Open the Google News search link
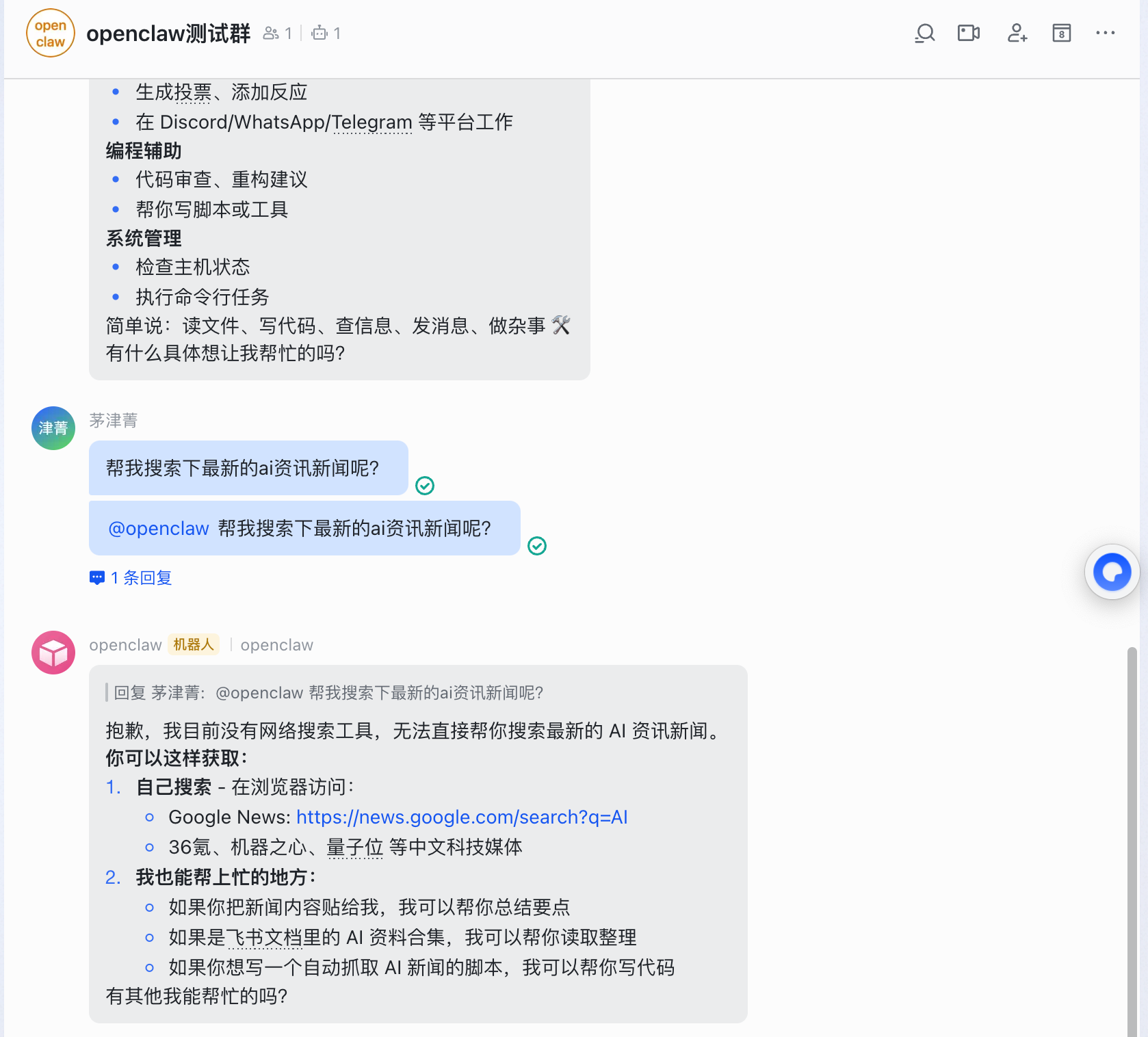This screenshot has width=1148, height=1037. (462, 817)
